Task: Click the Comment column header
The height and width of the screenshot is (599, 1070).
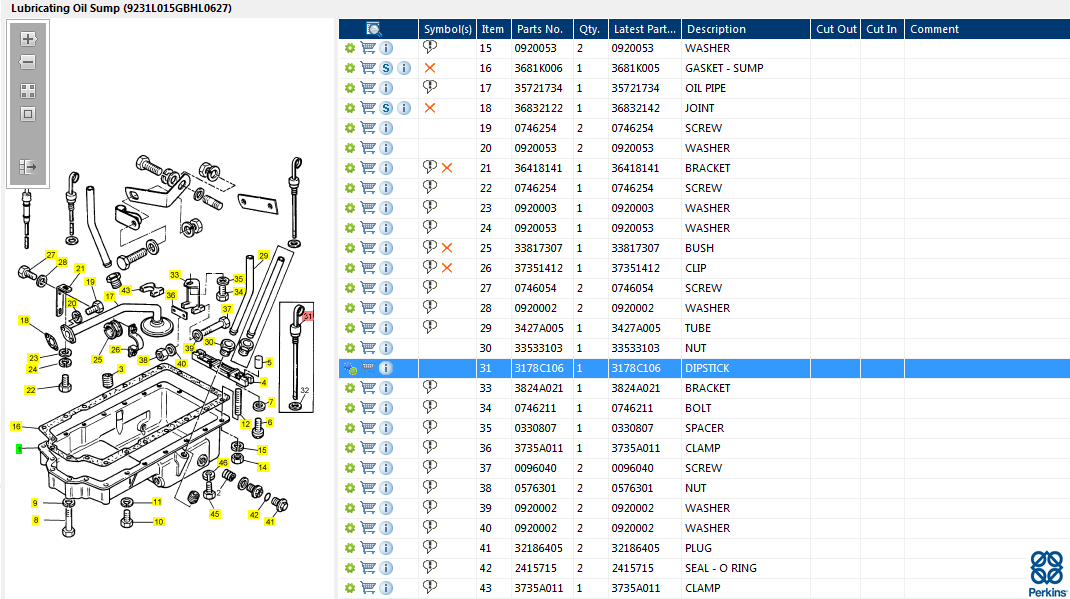Action: [987, 29]
